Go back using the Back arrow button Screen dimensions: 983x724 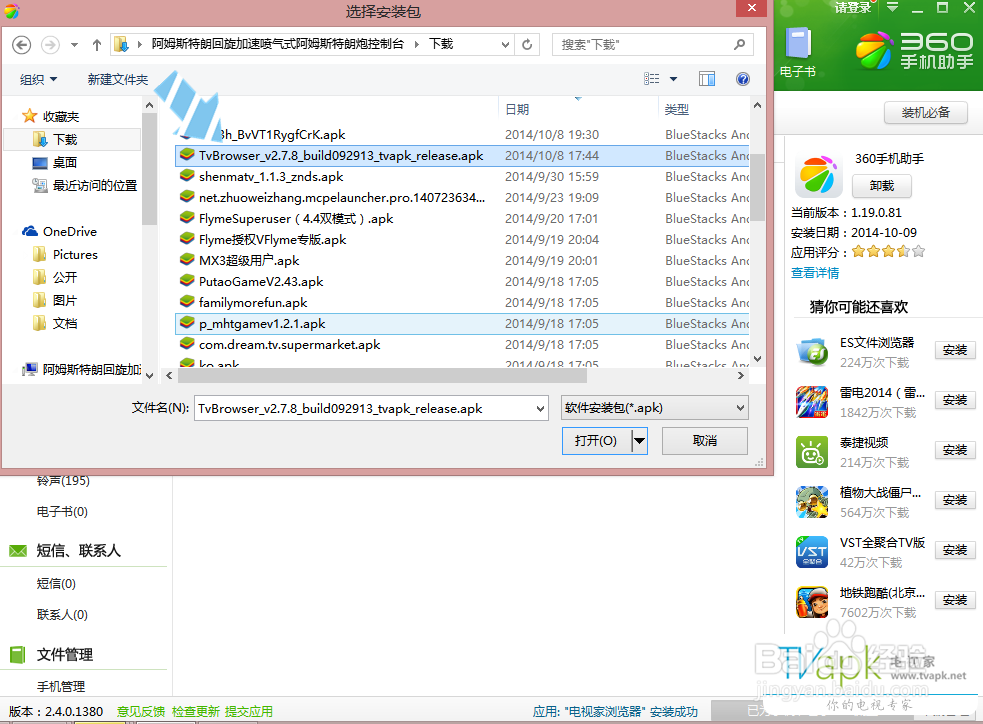(21, 45)
